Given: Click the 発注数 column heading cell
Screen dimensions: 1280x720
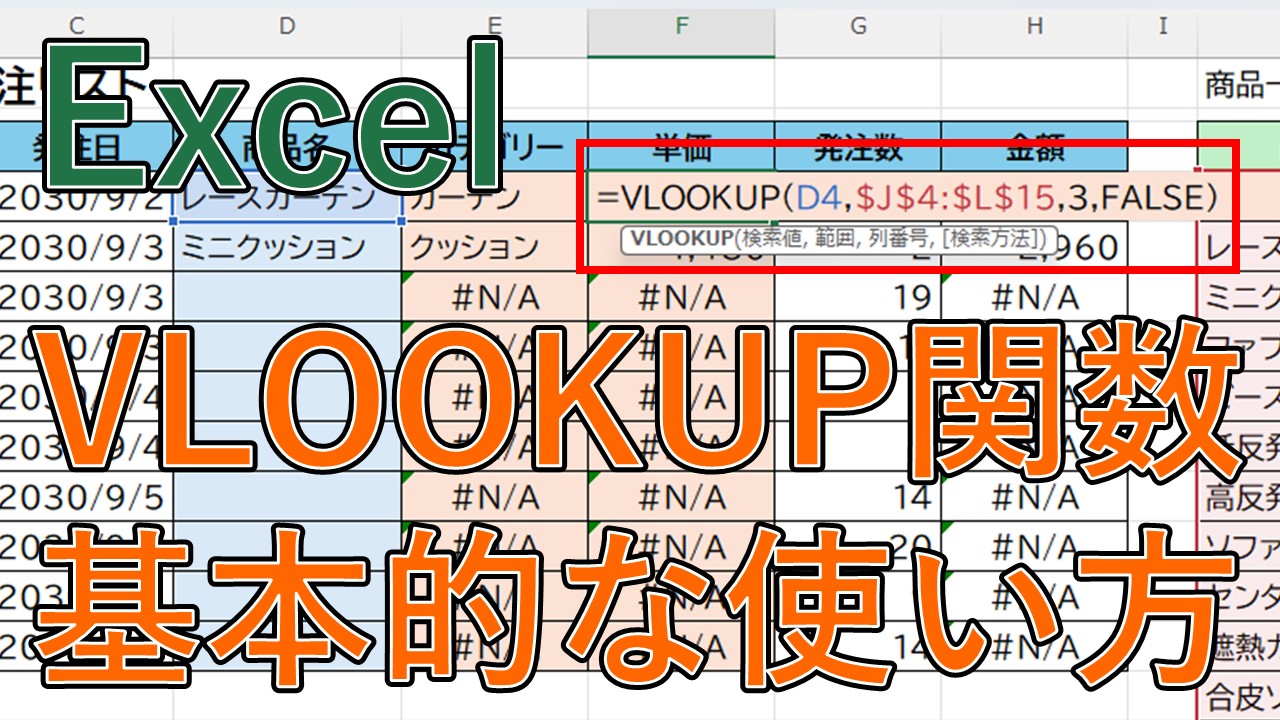Looking at the screenshot, I should click(857, 148).
